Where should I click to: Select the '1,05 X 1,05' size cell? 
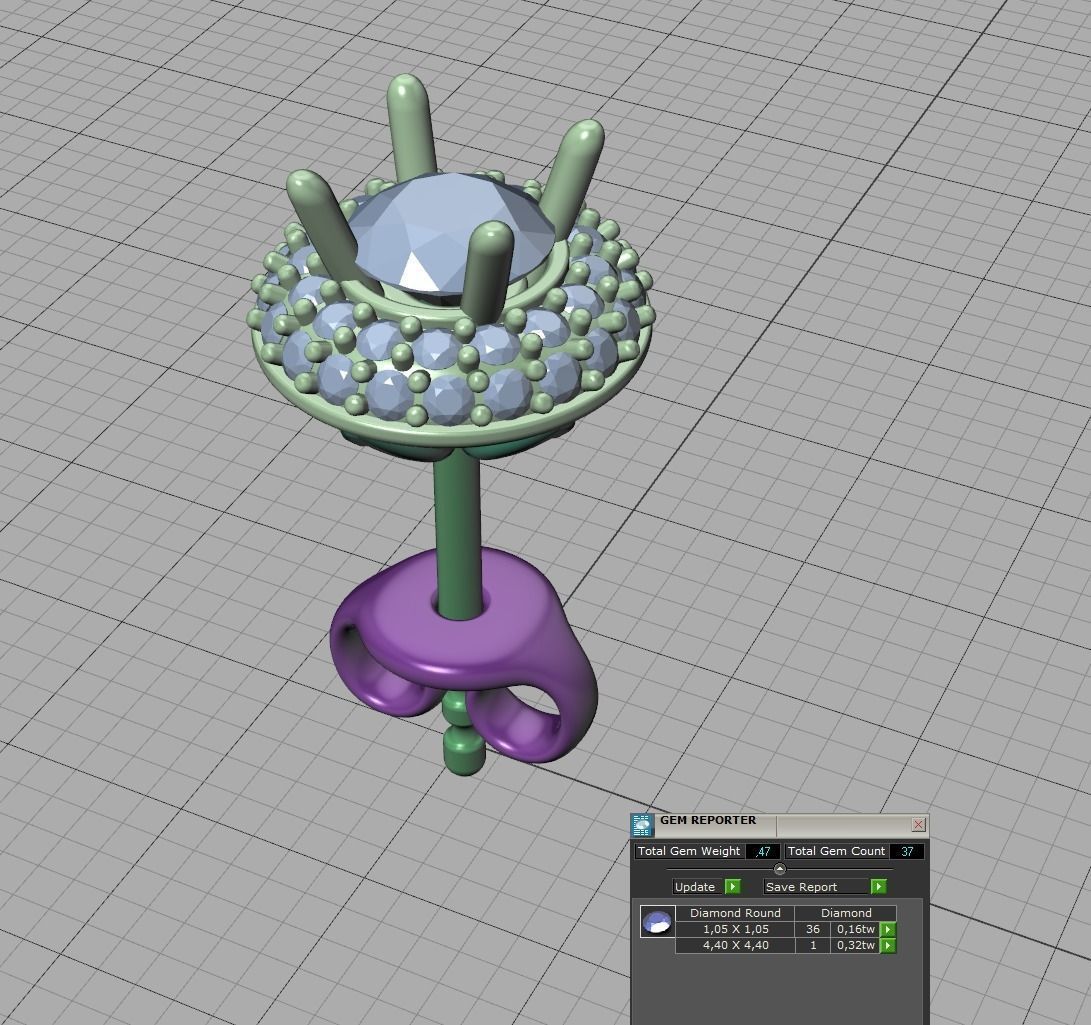pyautogui.click(x=735, y=930)
